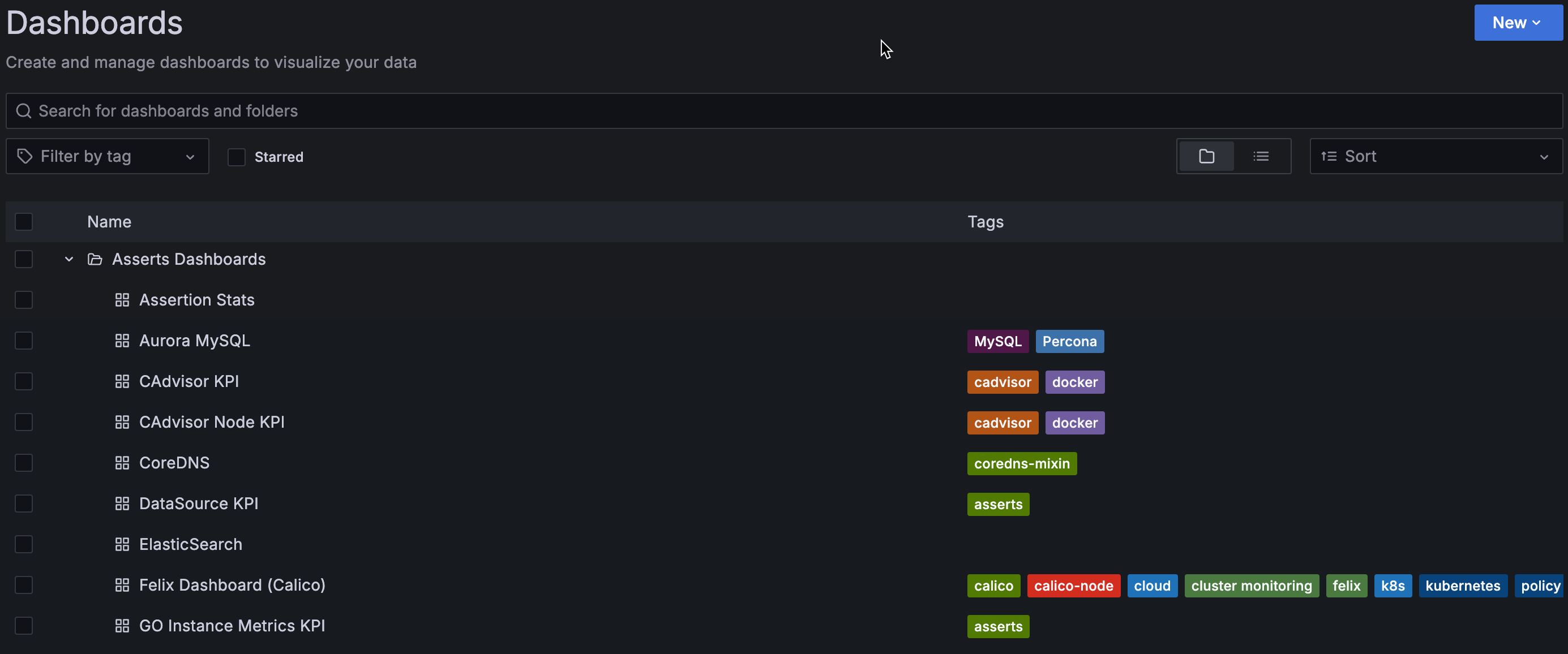
Task: Click the dashboard icon beside Assertion Stats
Action: 122,299
